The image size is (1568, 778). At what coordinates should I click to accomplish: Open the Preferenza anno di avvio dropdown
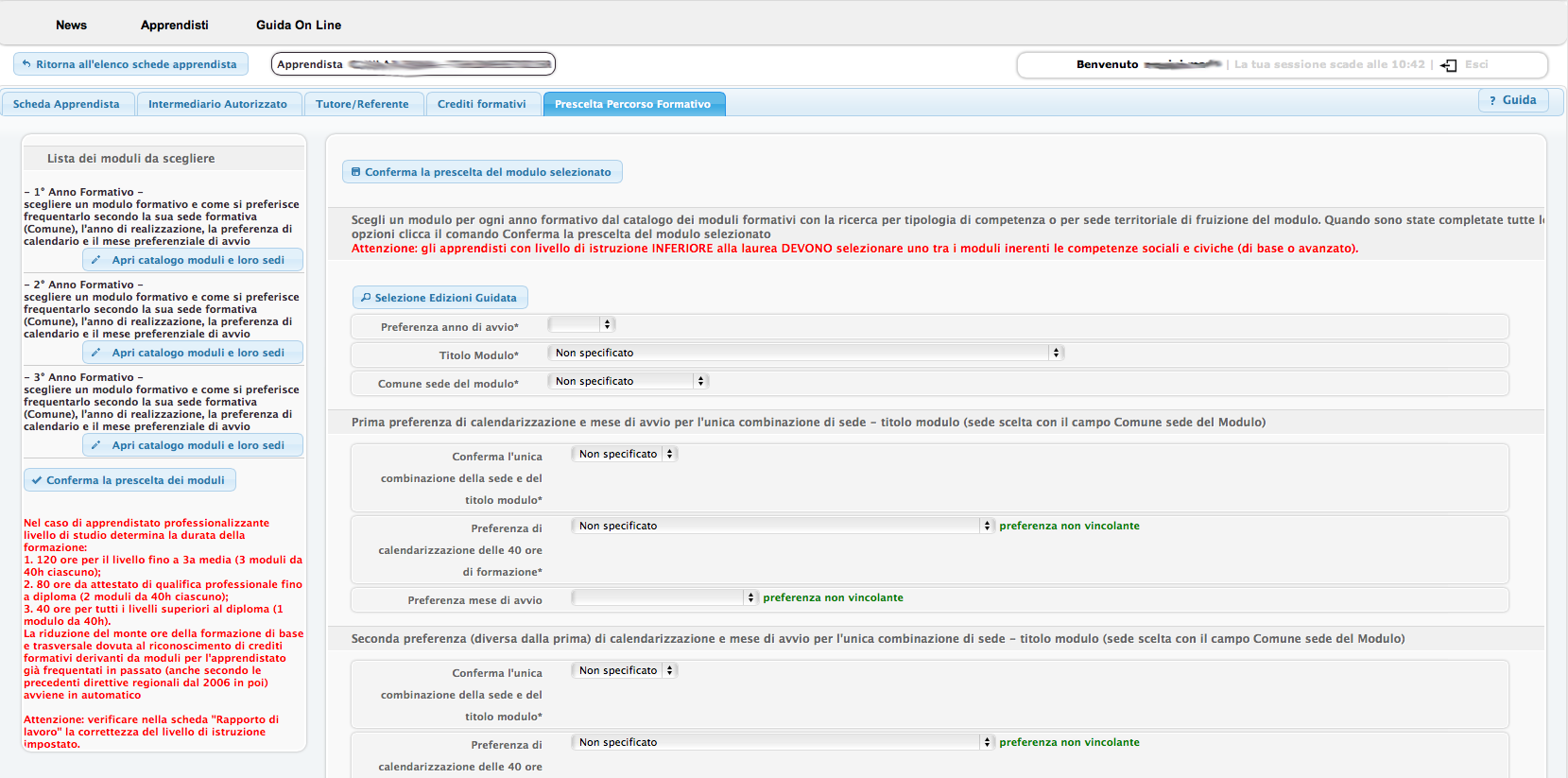[x=581, y=324]
